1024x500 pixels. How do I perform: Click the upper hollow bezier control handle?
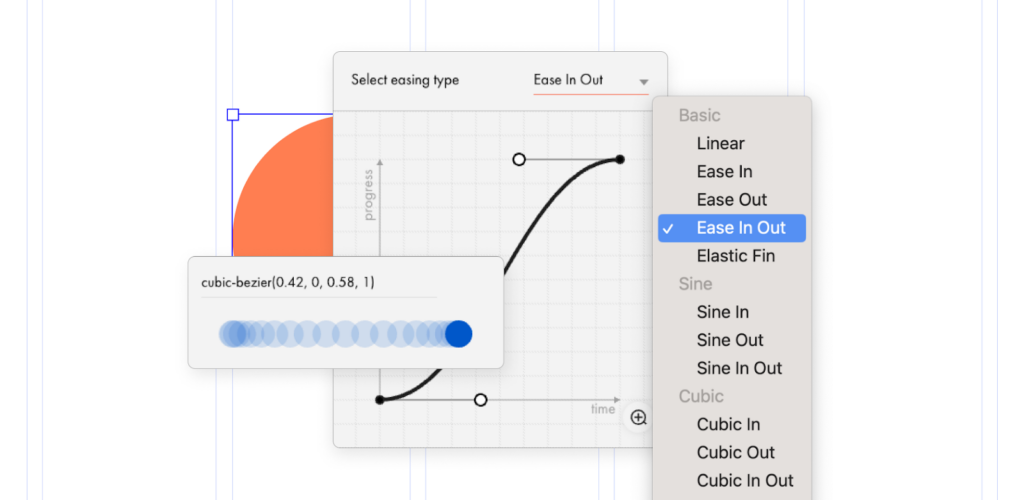click(518, 159)
